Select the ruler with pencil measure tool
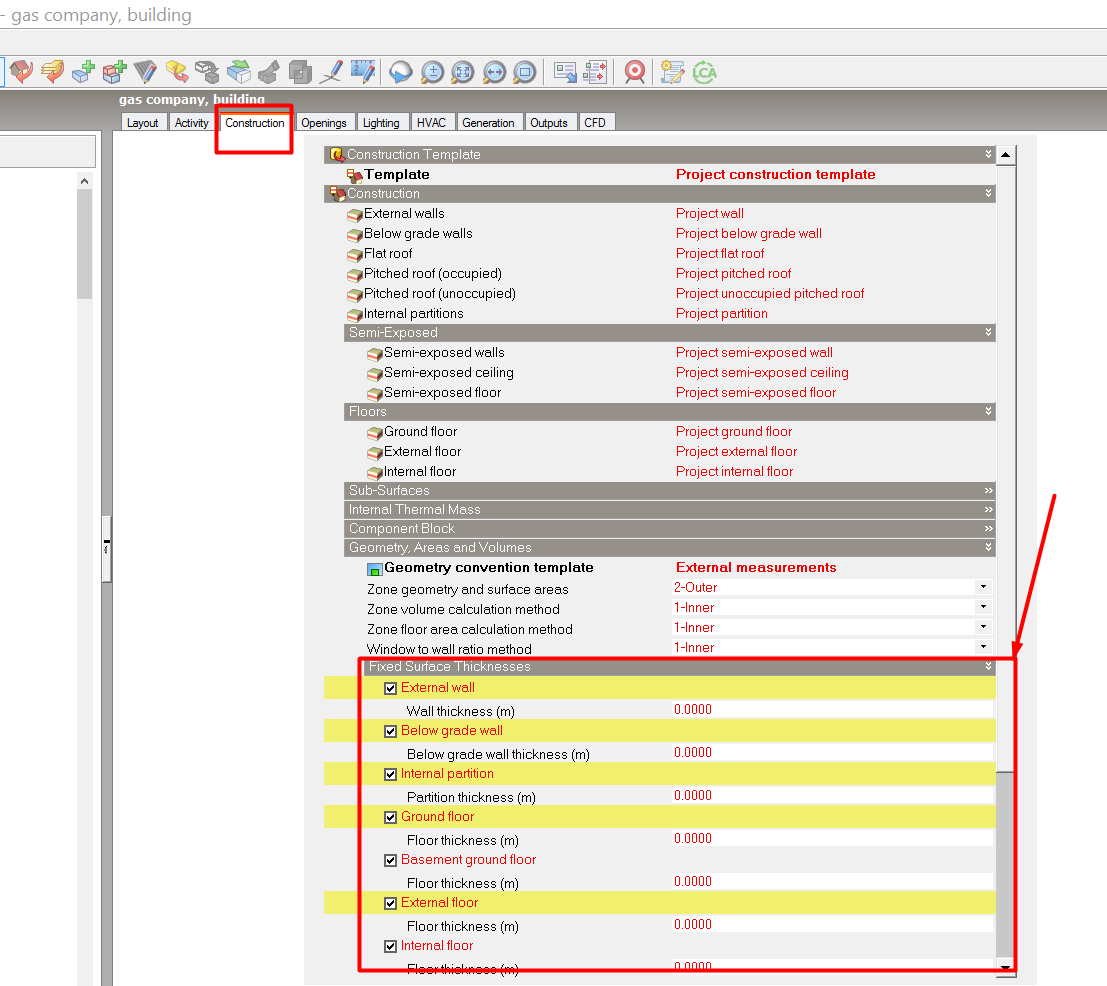Screen dimensions: 1107x986 coord(363,71)
